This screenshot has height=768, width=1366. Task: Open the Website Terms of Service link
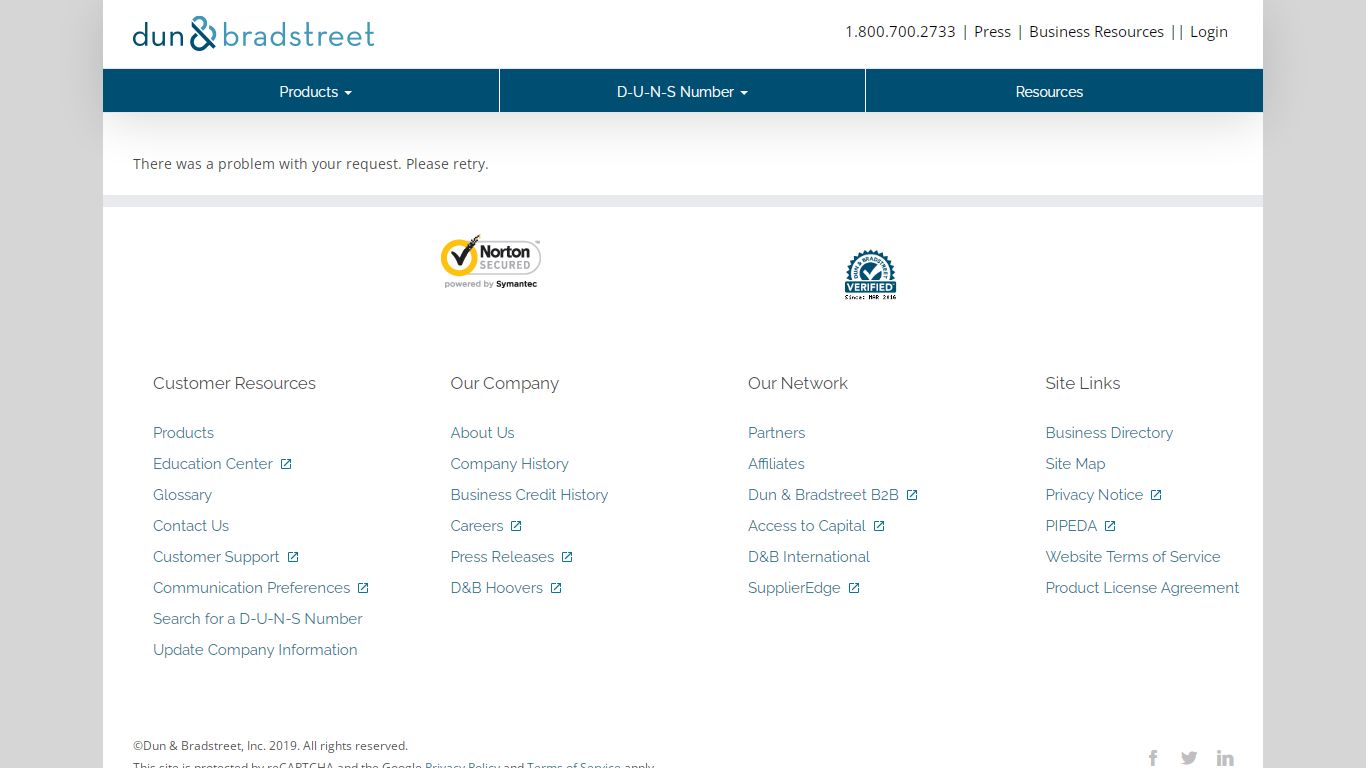[x=1133, y=557]
